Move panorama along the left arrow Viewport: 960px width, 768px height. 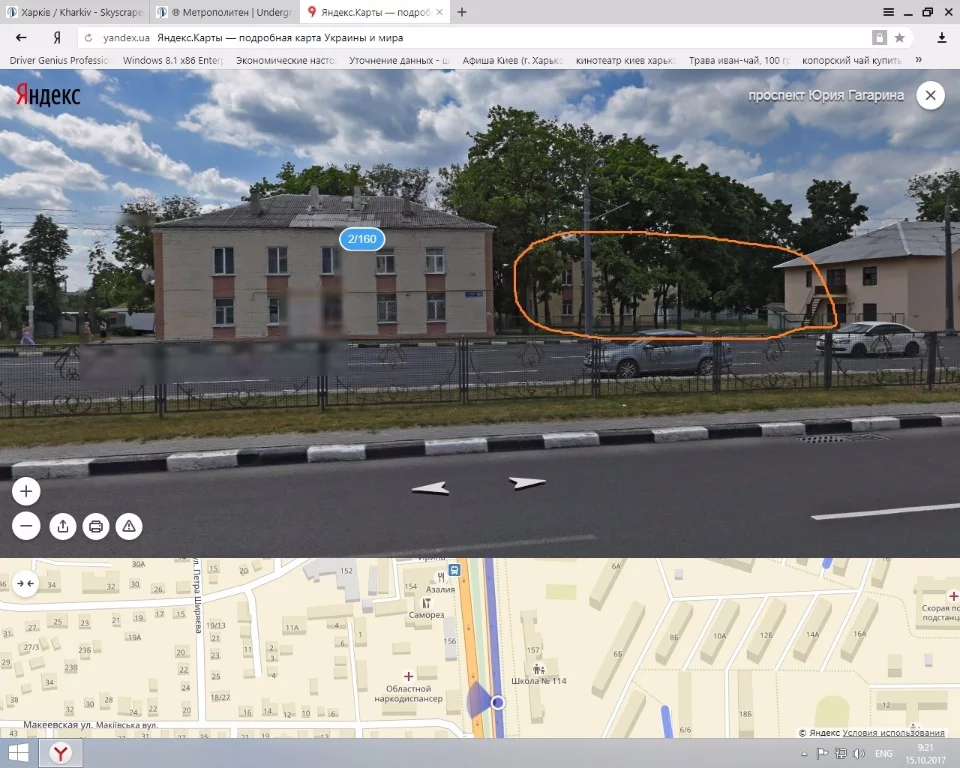click(x=430, y=488)
